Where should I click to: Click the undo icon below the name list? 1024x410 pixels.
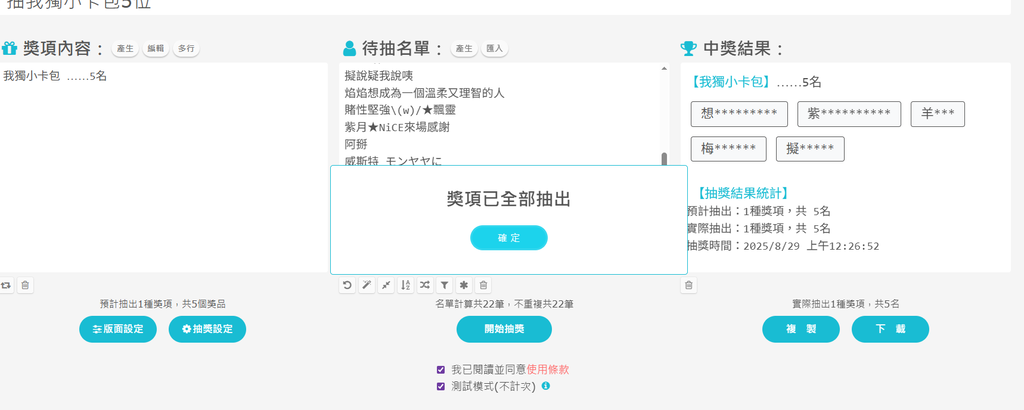pos(347,285)
